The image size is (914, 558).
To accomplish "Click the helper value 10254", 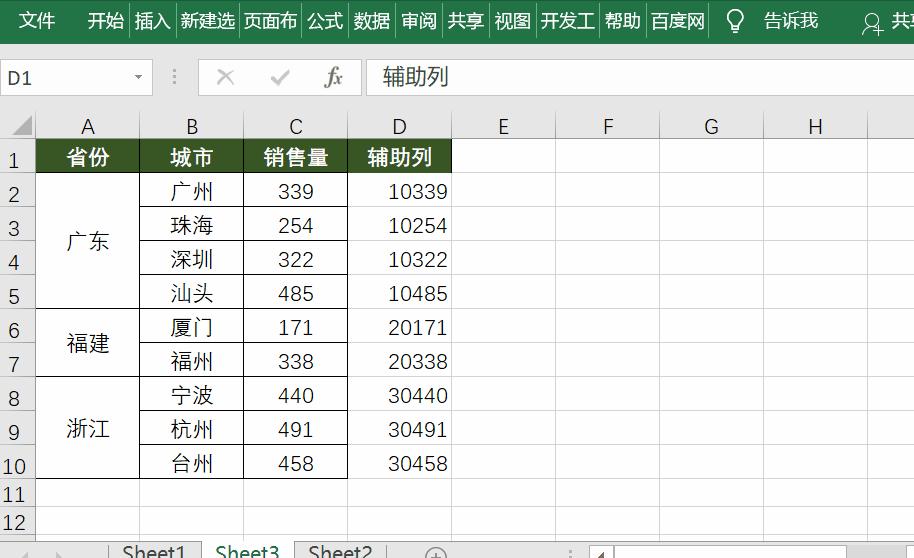I will click(399, 224).
